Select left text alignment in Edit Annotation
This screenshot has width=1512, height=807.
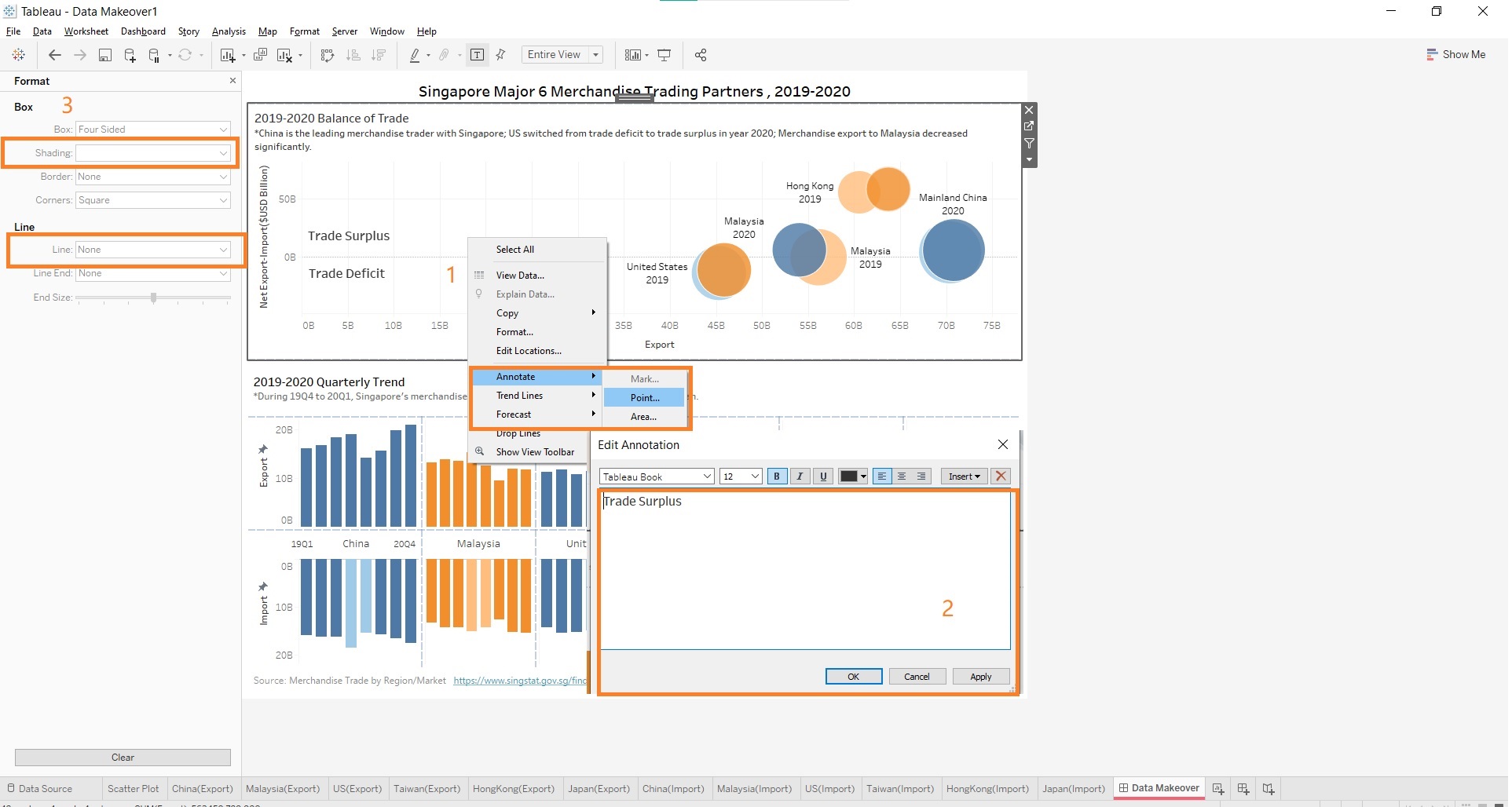point(882,477)
